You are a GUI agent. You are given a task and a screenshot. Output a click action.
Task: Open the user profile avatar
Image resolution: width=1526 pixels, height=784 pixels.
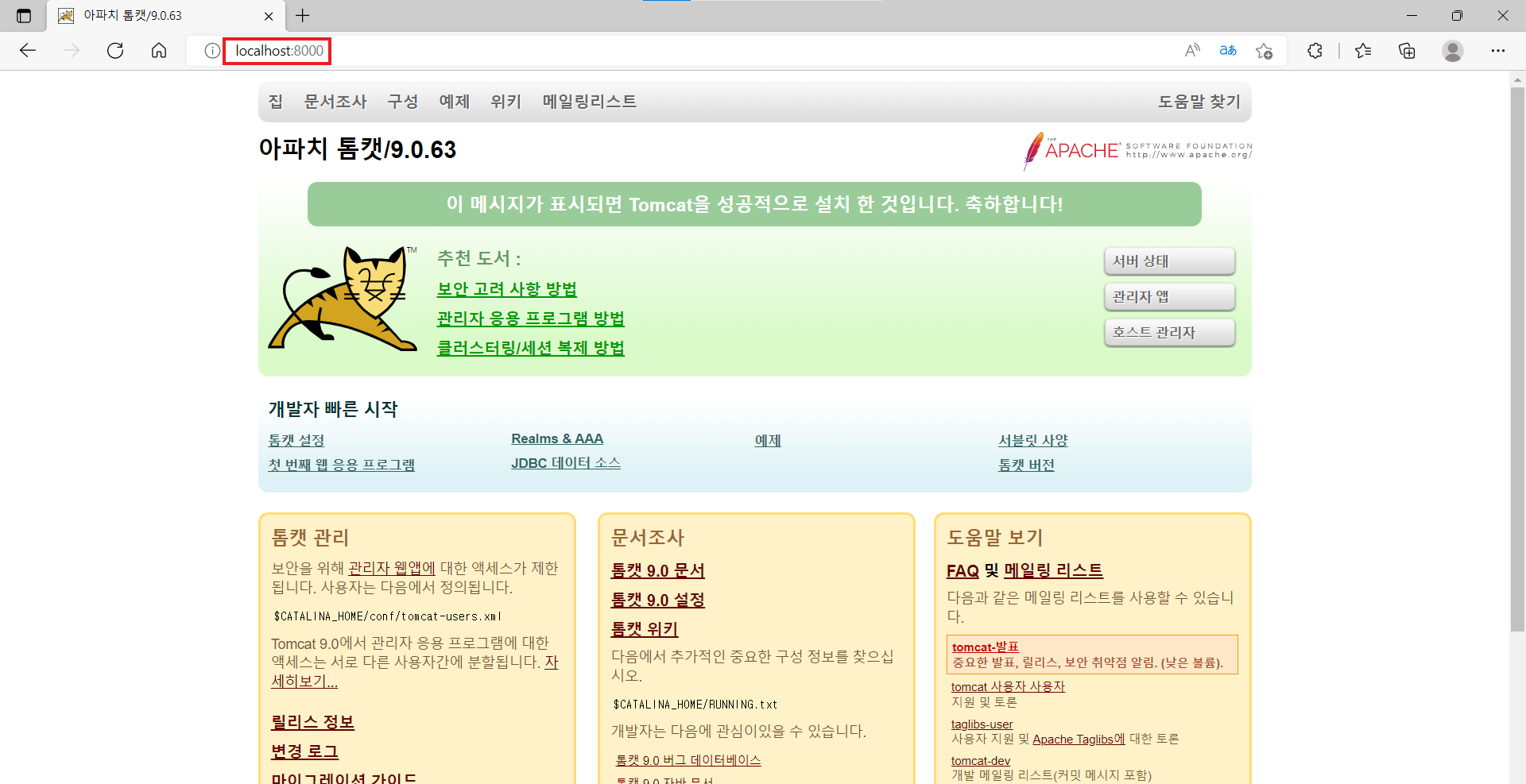(1453, 51)
